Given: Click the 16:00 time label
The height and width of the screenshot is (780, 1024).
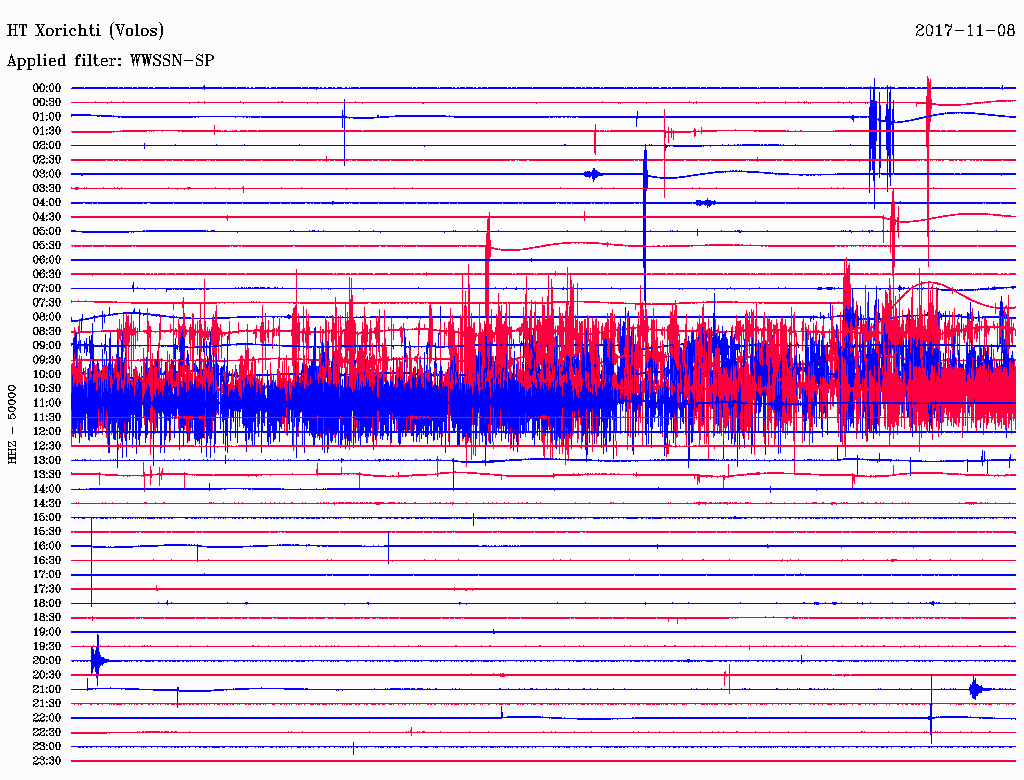Looking at the screenshot, I should pyautogui.click(x=47, y=546).
